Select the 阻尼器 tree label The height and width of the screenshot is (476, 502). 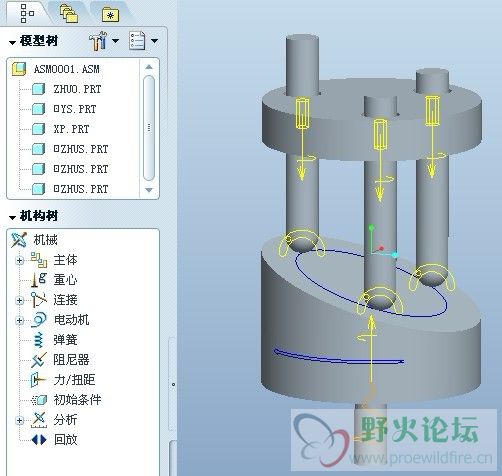(x=71, y=360)
